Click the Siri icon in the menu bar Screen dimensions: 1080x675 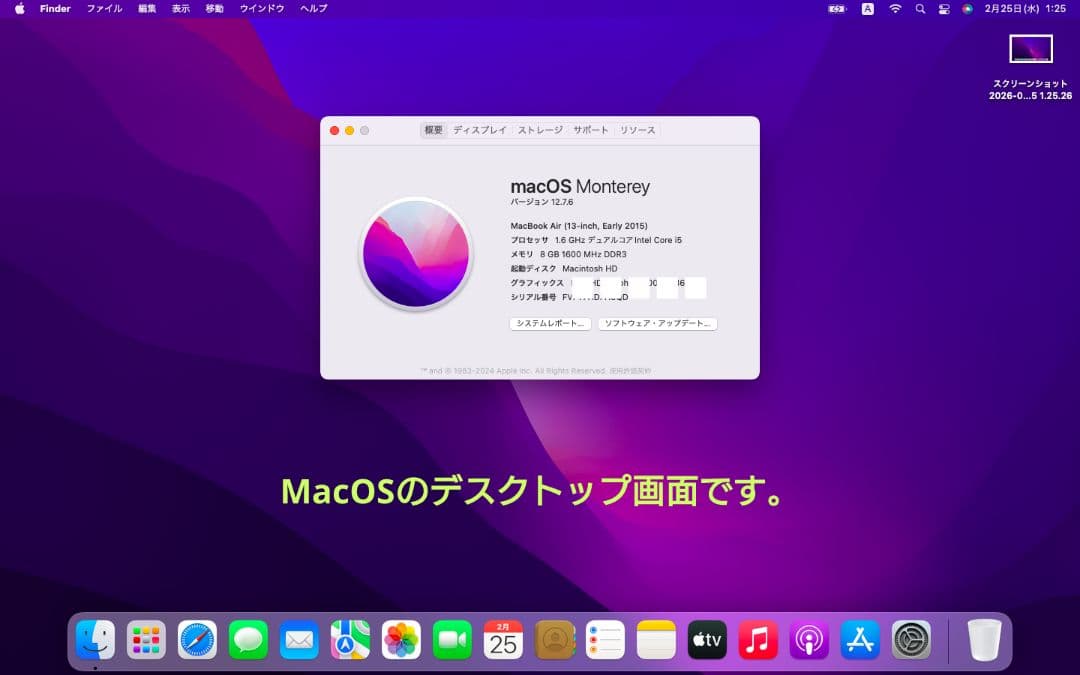[x=968, y=9]
